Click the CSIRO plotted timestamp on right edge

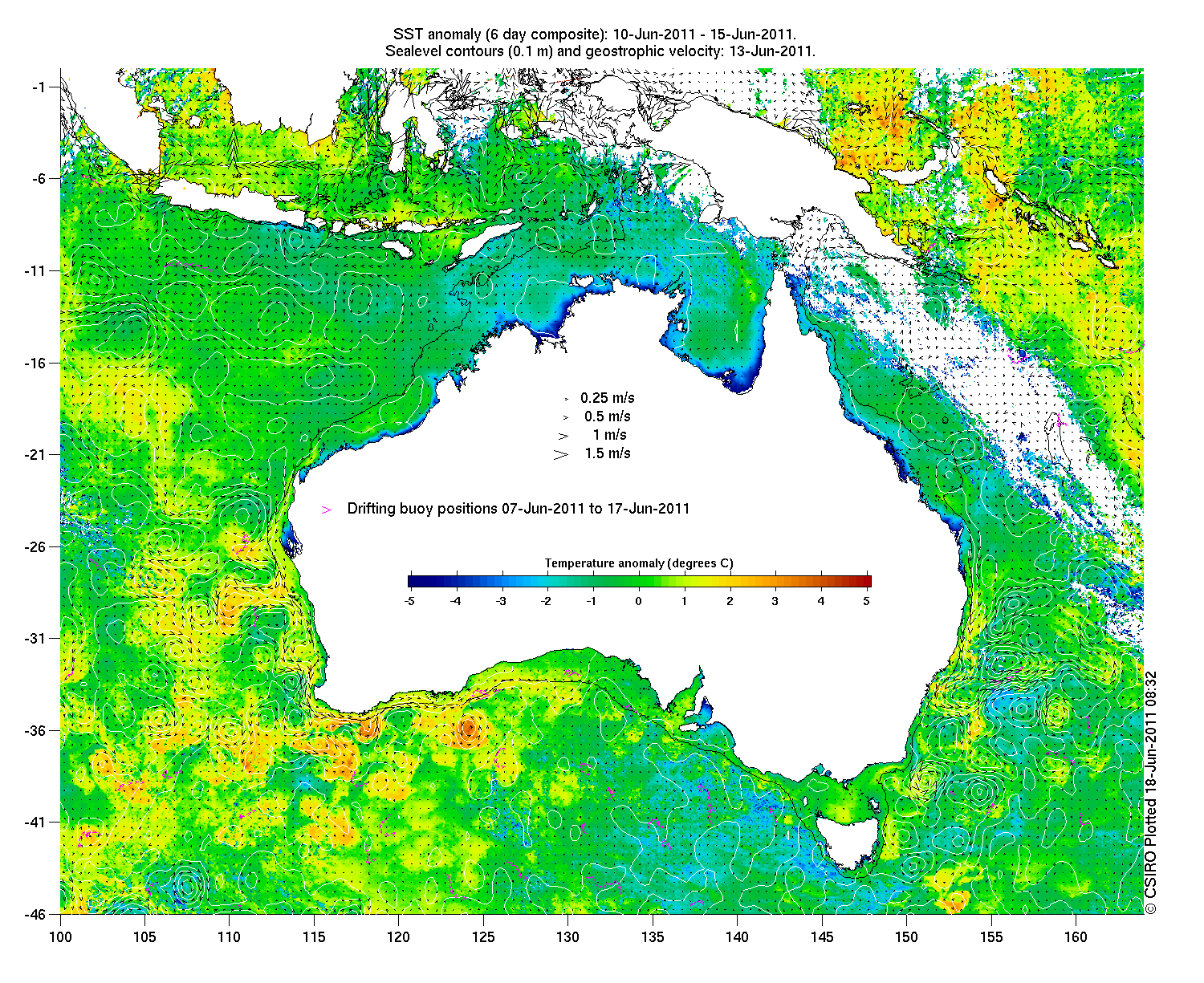pos(1151,792)
